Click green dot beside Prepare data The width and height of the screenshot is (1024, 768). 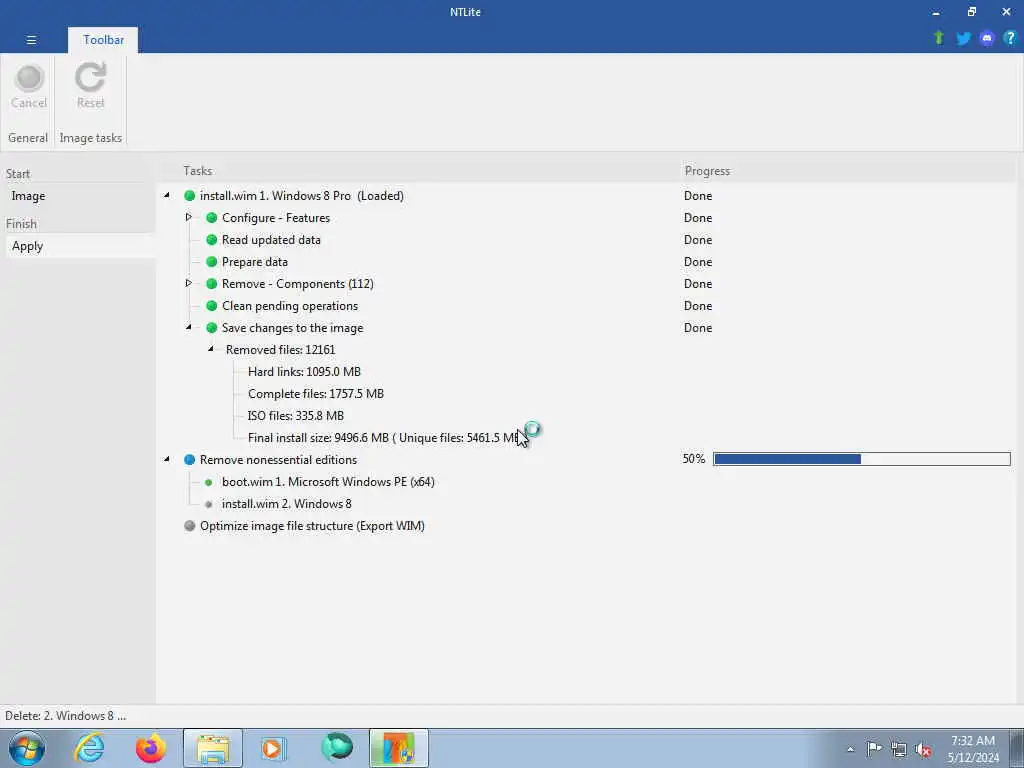point(212,262)
